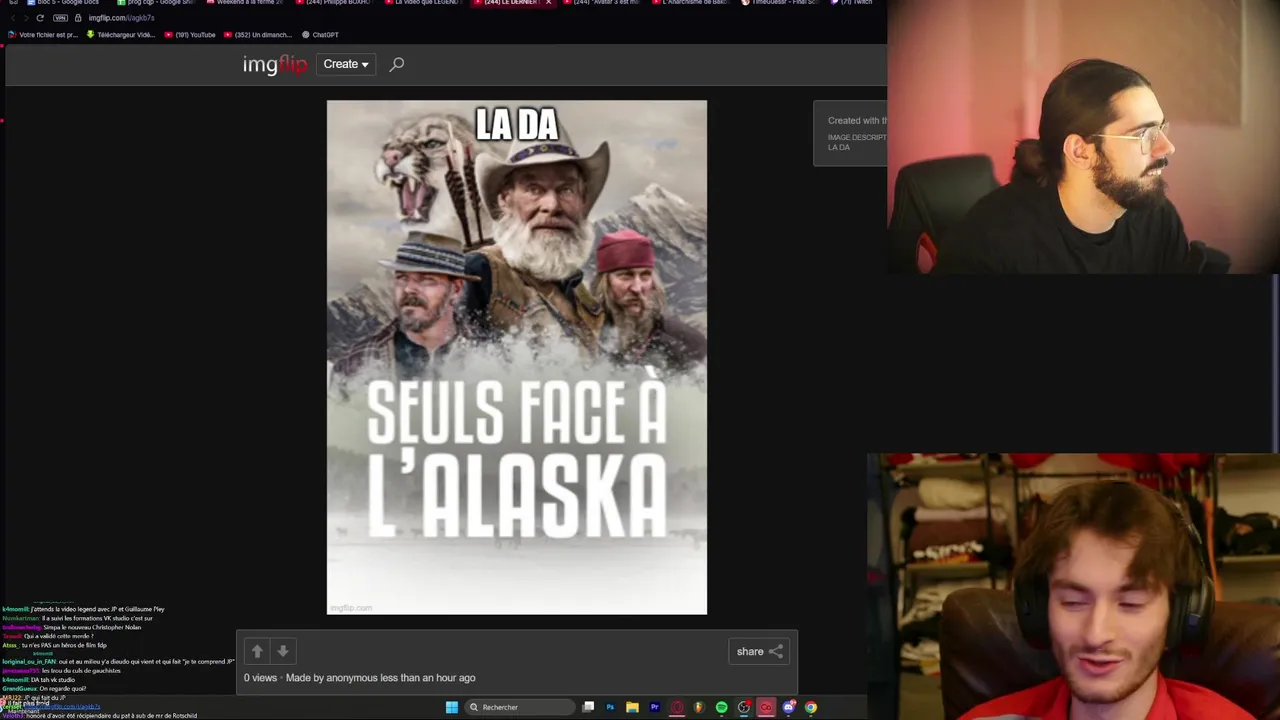This screenshot has width=1280, height=720.
Task: Launch Photoshop from taskbar
Action: (x=610, y=707)
